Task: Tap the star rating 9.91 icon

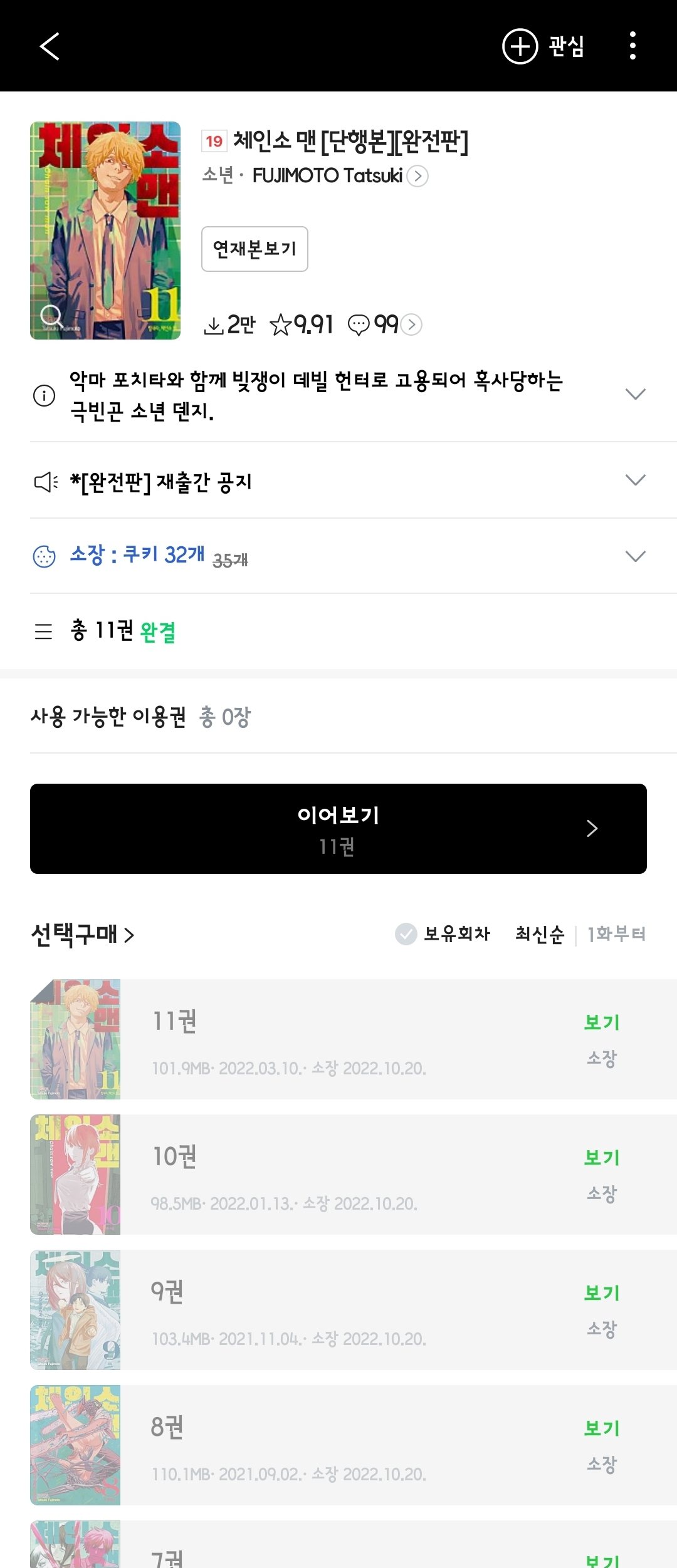Action: [x=280, y=325]
